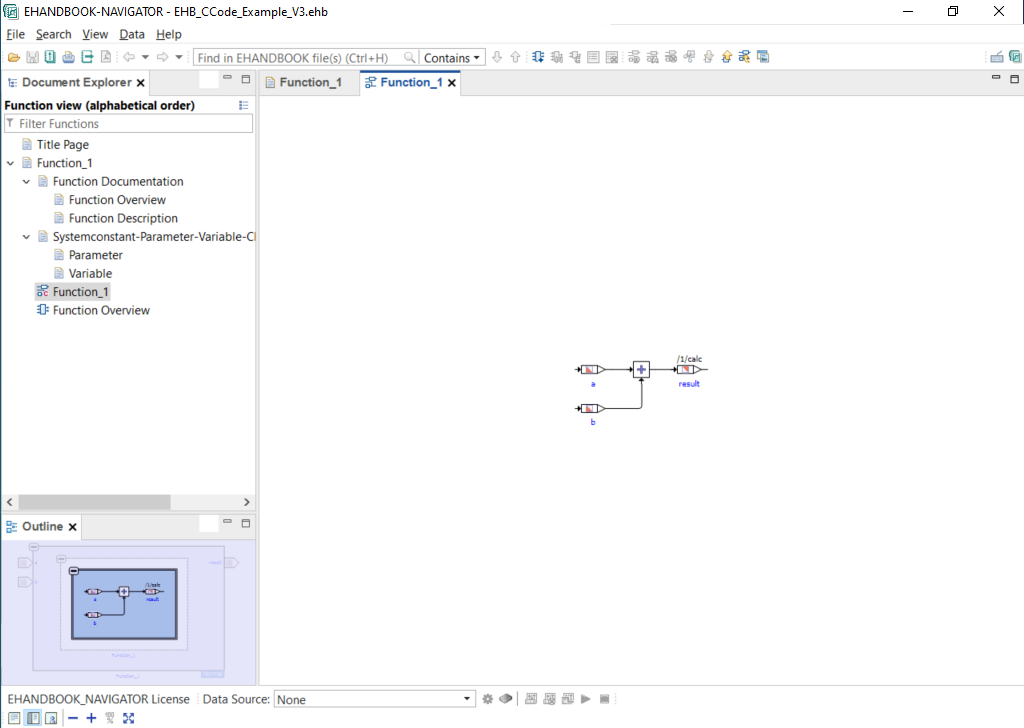1024x728 pixels.
Task: Select the export to PDF toolbar icon
Action: tap(105, 57)
